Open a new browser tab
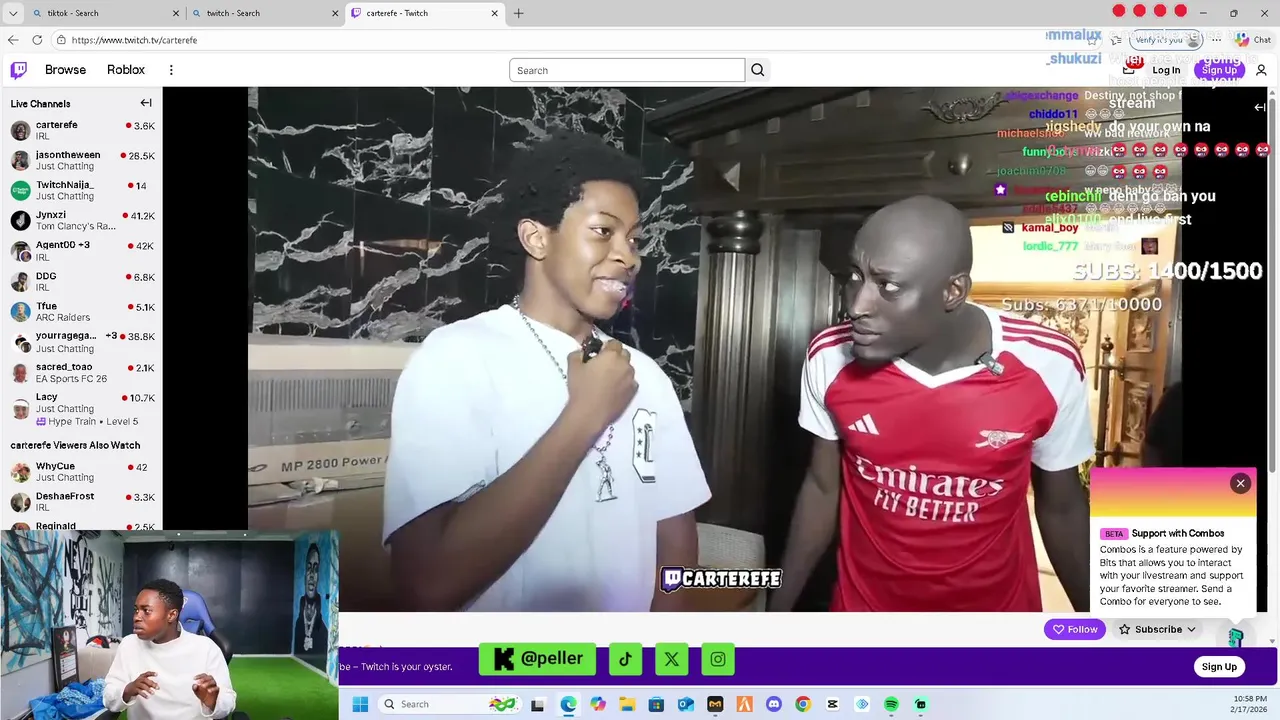This screenshot has width=1280, height=720. 518,13
